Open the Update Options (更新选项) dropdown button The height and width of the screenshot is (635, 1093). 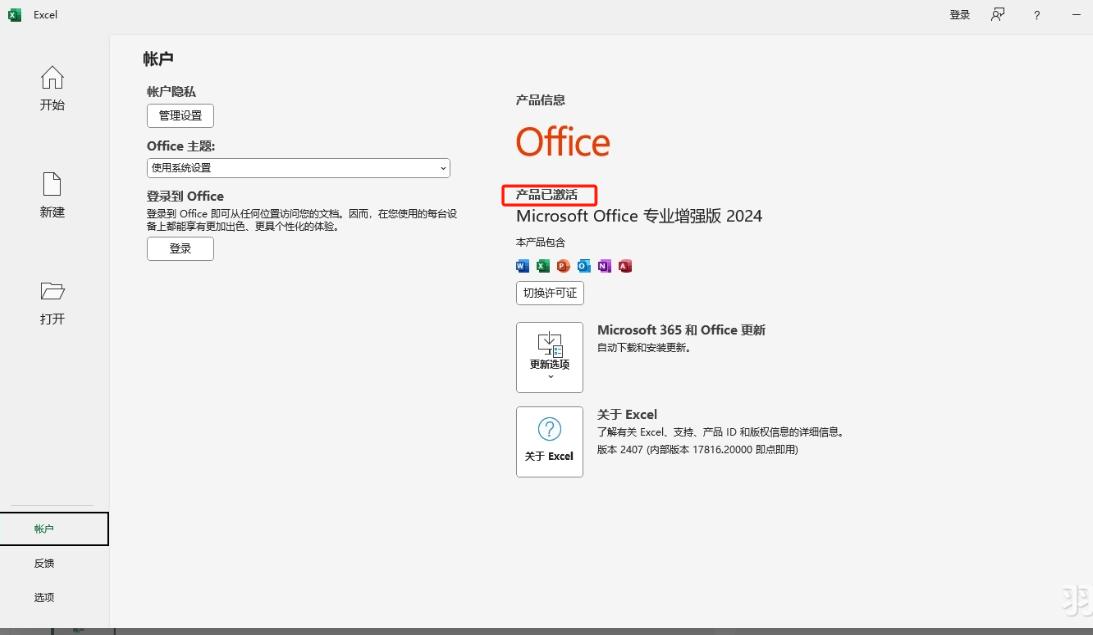pyautogui.click(x=549, y=358)
